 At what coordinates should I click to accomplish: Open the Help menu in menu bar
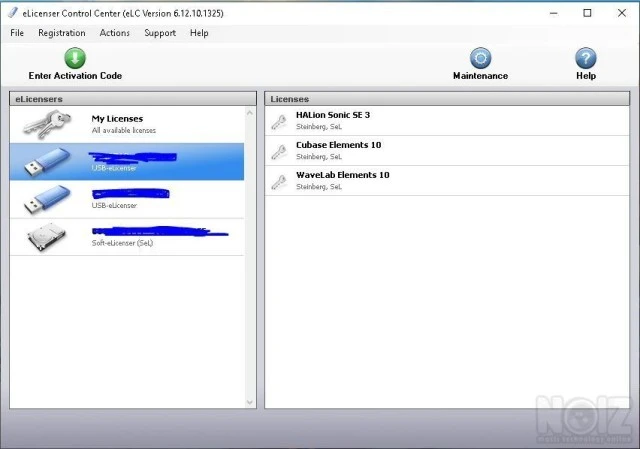click(x=199, y=33)
